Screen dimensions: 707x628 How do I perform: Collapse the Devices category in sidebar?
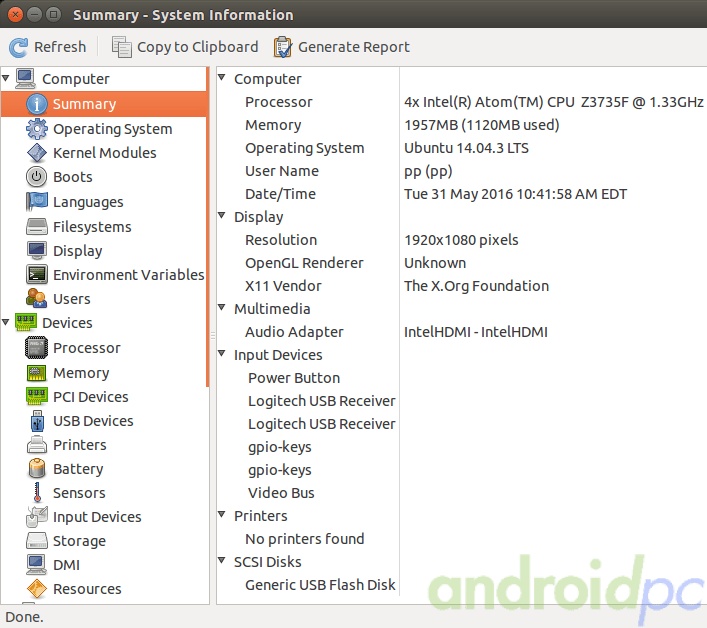(5, 322)
